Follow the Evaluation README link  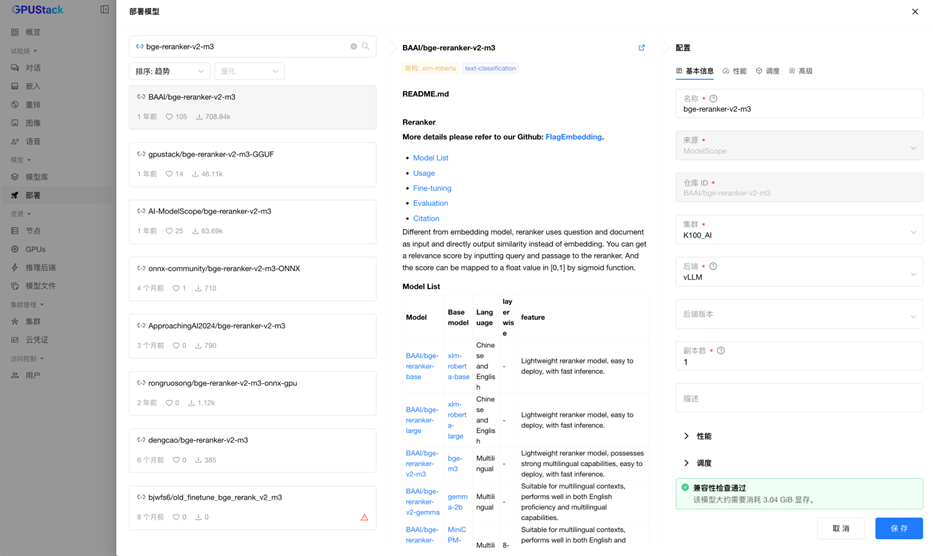(431, 203)
